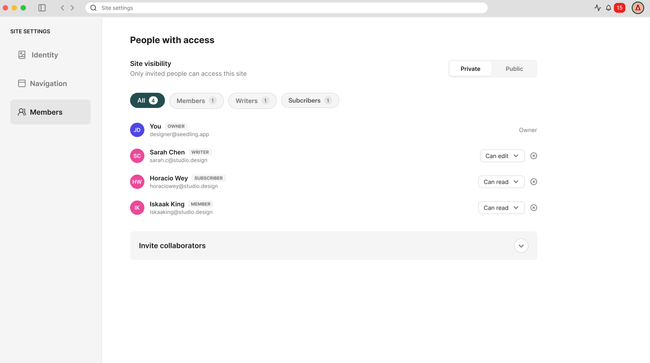Filter list by Subcribers
Viewport: 650px width, 363px height.
tap(310, 101)
